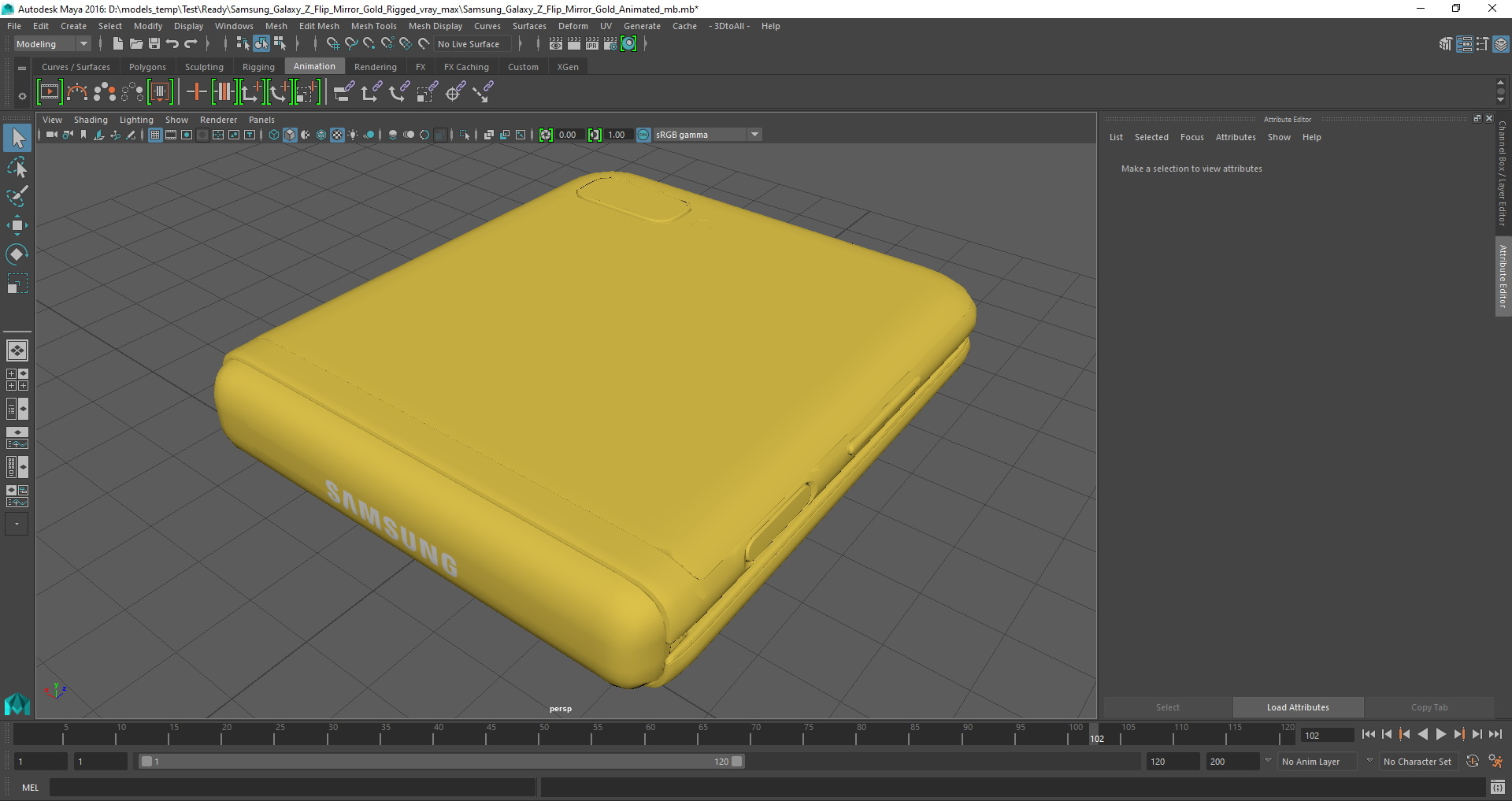This screenshot has width=1512, height=801.
Task: Toggle smooth shade all in viewport
Action: (x=290, y=135)
